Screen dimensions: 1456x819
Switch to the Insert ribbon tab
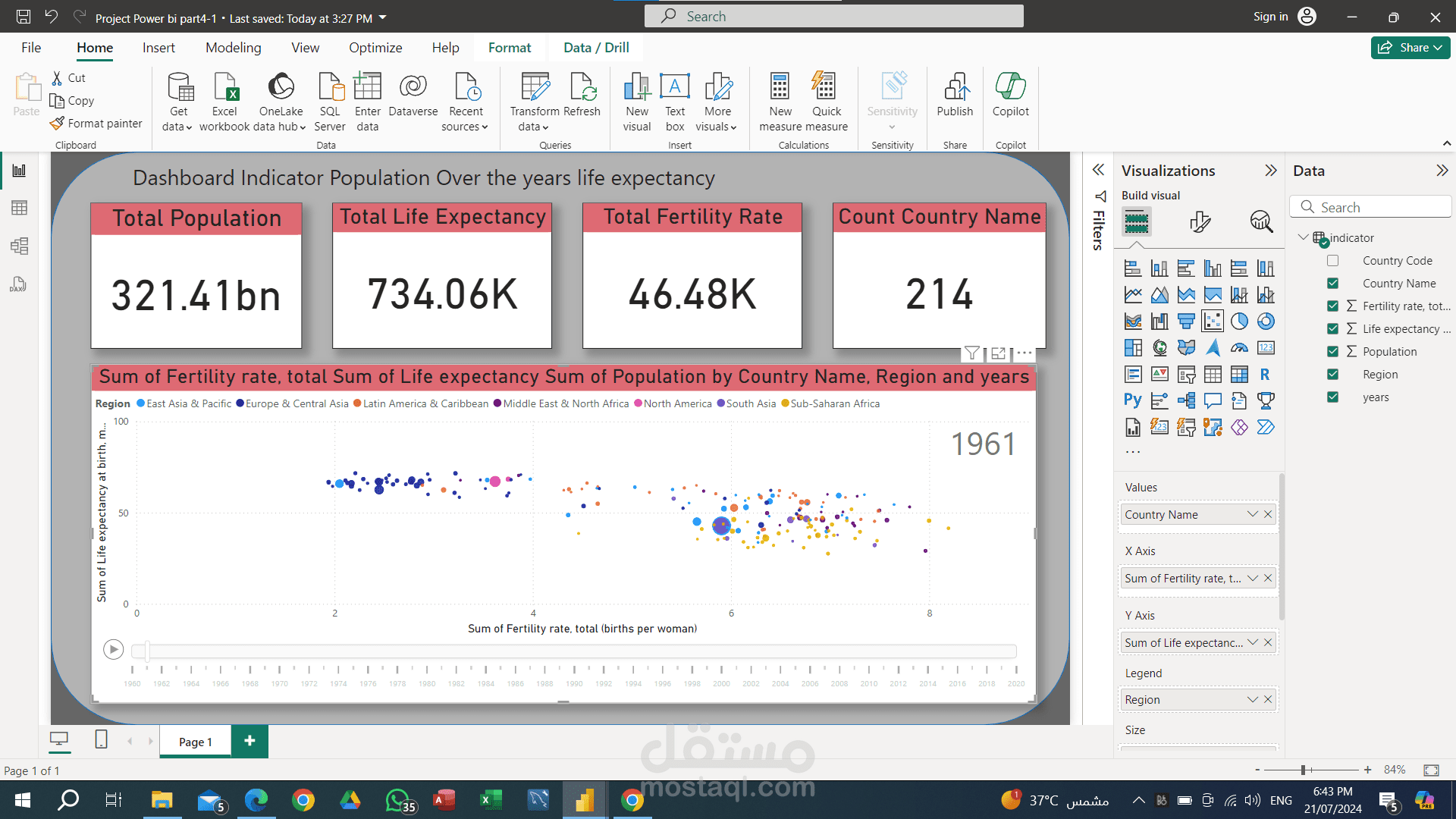click(x=158, y=48)
